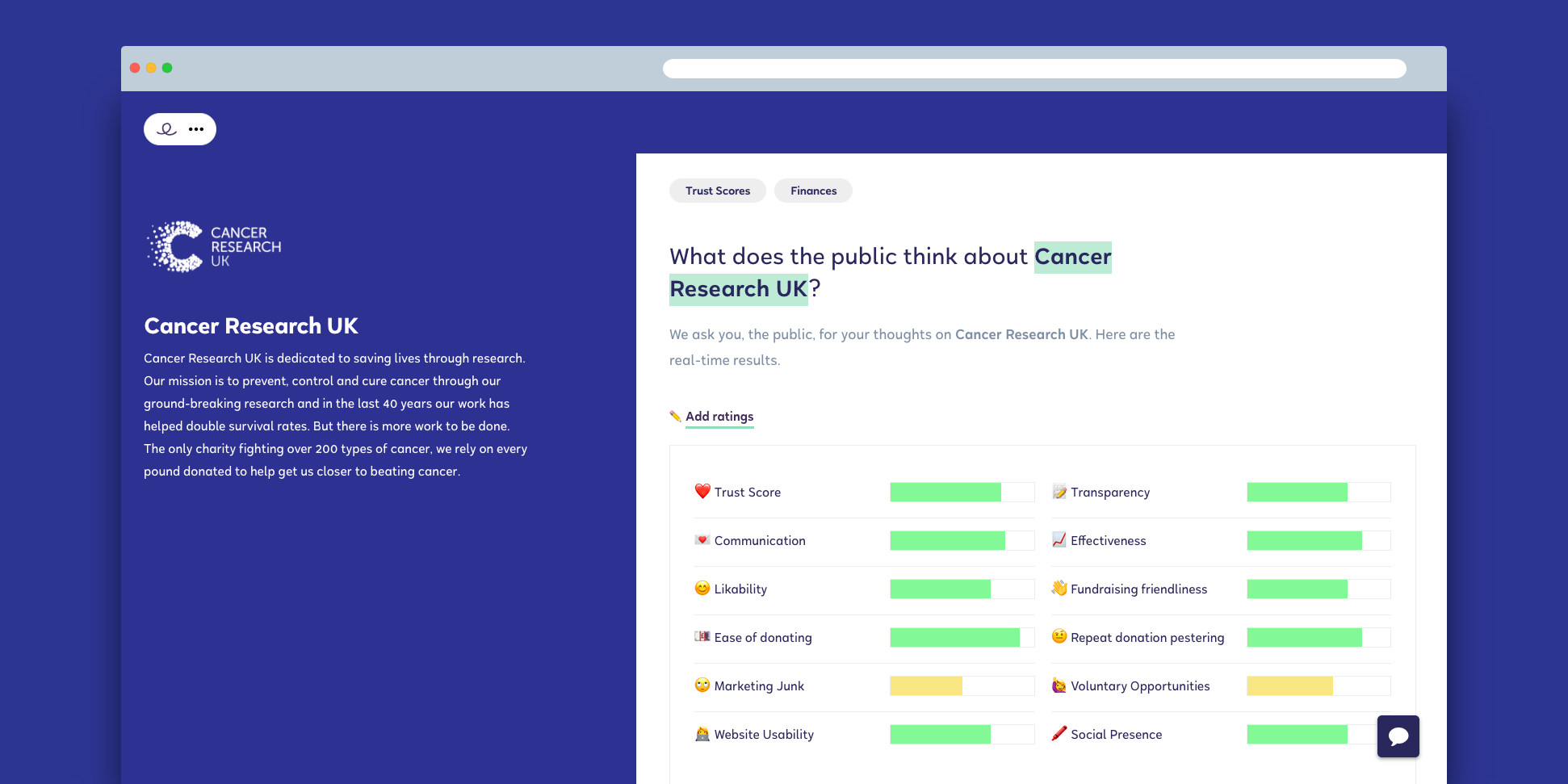Click the red heart Trust Score icon

pos(702,491)
